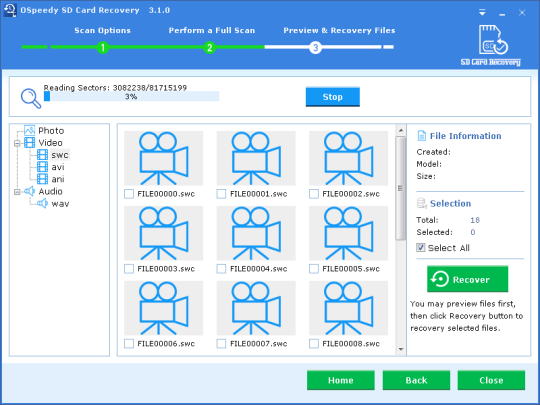
Task: Toggle the Select All checkbox
Action: pos(420,248)
